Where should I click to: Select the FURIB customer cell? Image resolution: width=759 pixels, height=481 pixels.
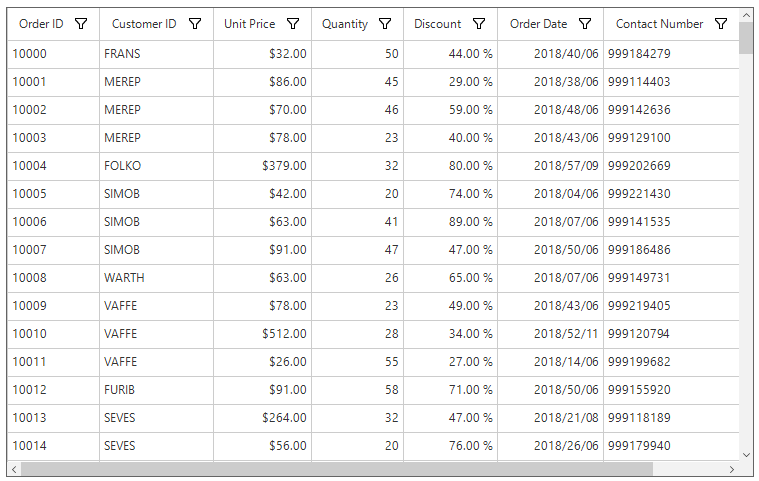156,391
